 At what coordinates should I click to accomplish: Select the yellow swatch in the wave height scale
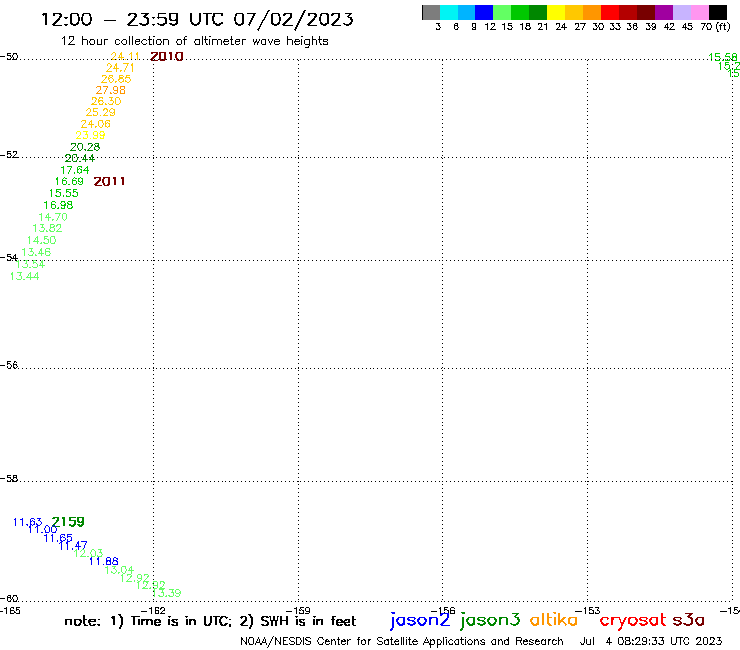[556, 12]
